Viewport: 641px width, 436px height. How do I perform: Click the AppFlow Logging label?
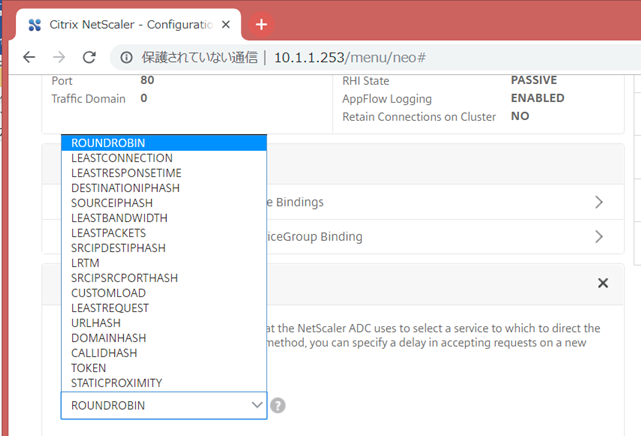click(387, 99)
